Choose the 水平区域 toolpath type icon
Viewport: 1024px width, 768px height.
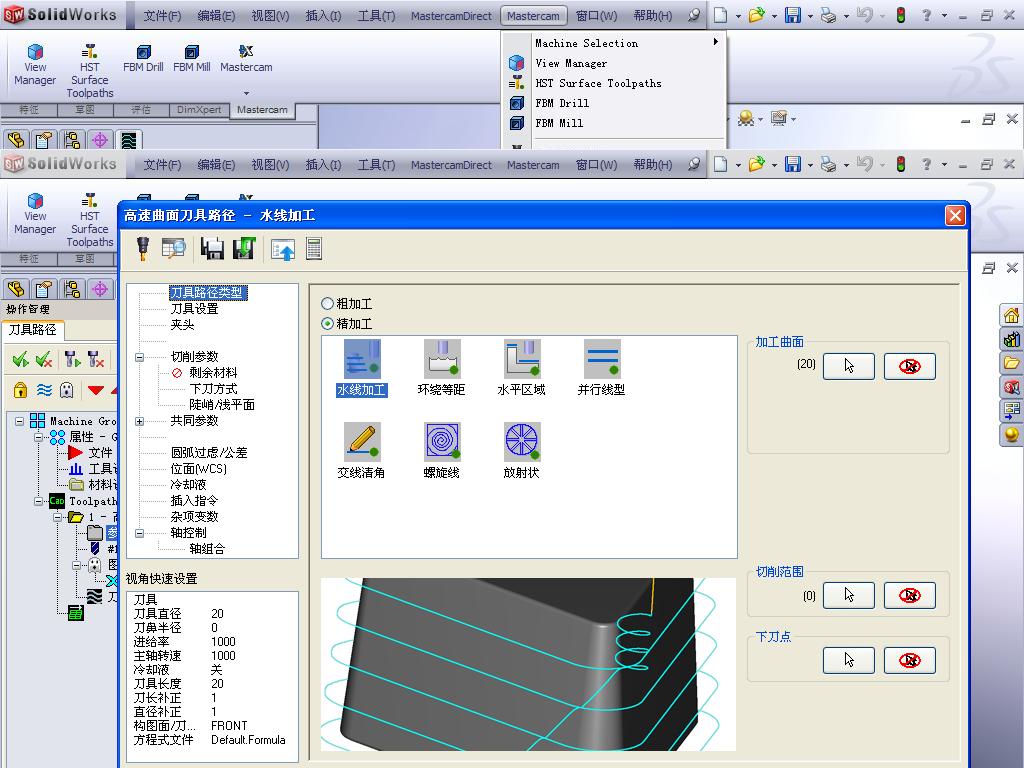pyautogui.click(x=521, y=368)
